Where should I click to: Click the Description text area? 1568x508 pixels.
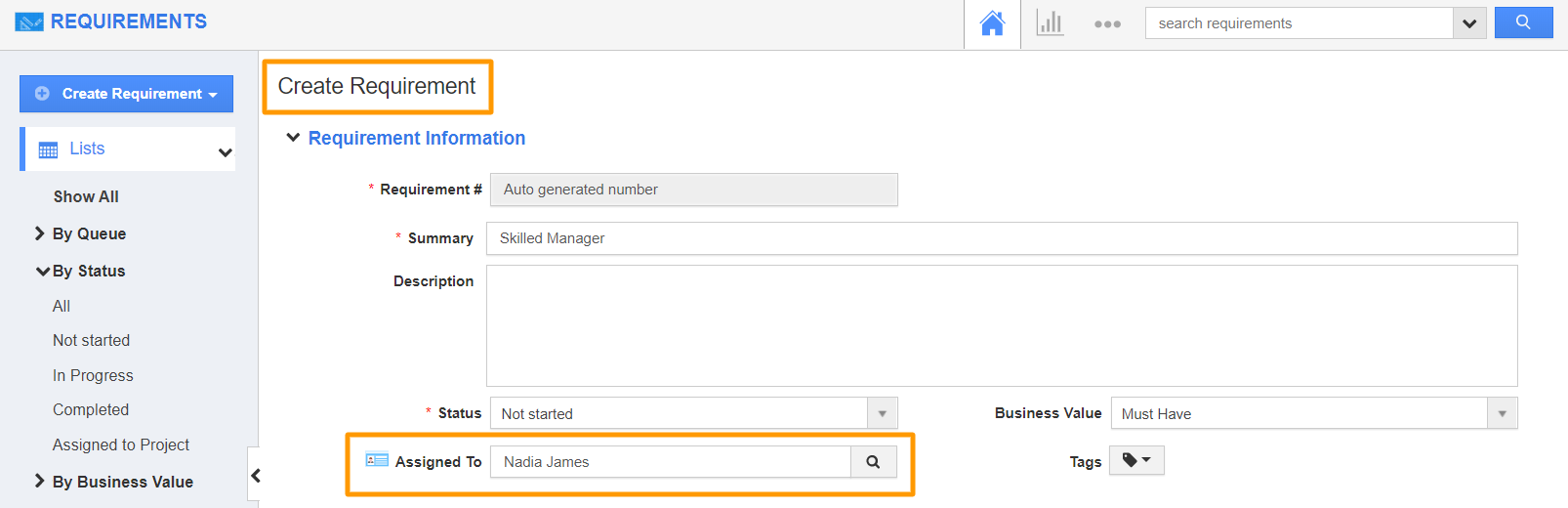tap(1002, 325)
